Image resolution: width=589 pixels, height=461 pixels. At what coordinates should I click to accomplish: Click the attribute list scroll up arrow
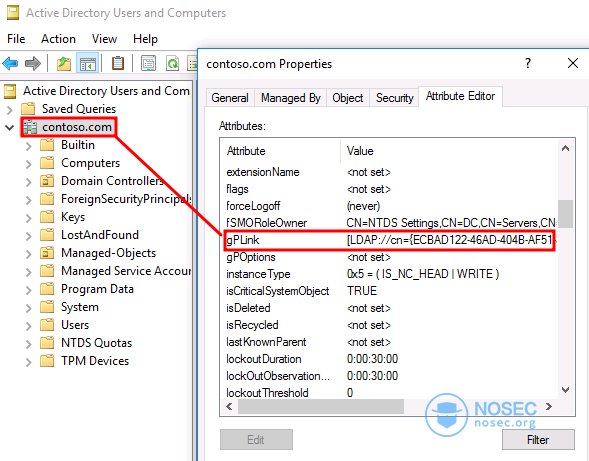(x=565, y=148)
